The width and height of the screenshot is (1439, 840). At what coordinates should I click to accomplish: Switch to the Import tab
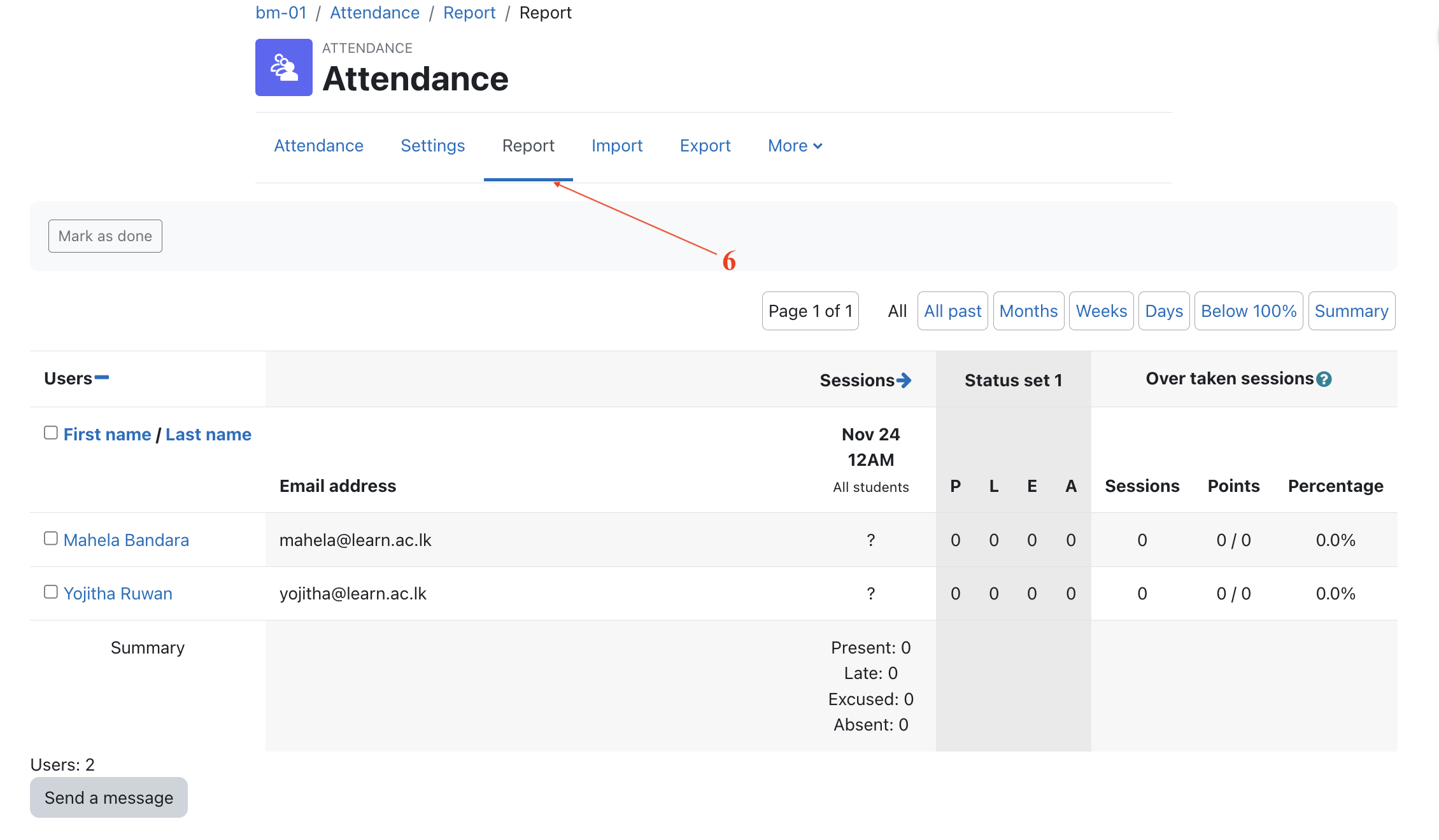[x=616, y=146]
